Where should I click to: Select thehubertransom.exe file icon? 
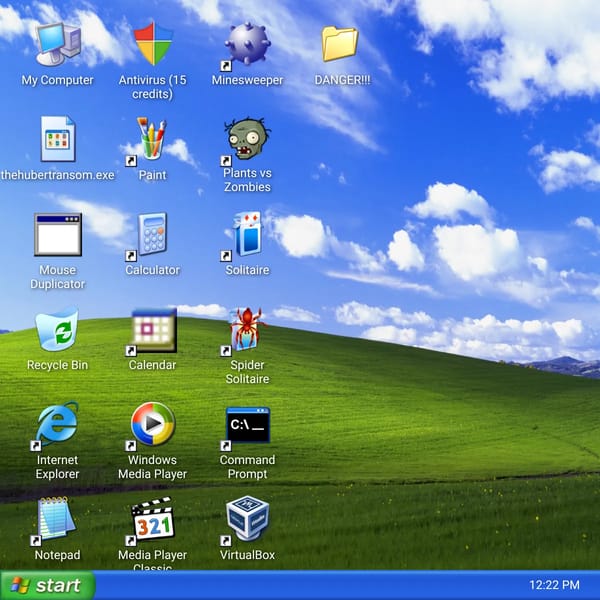click(58, 139)
